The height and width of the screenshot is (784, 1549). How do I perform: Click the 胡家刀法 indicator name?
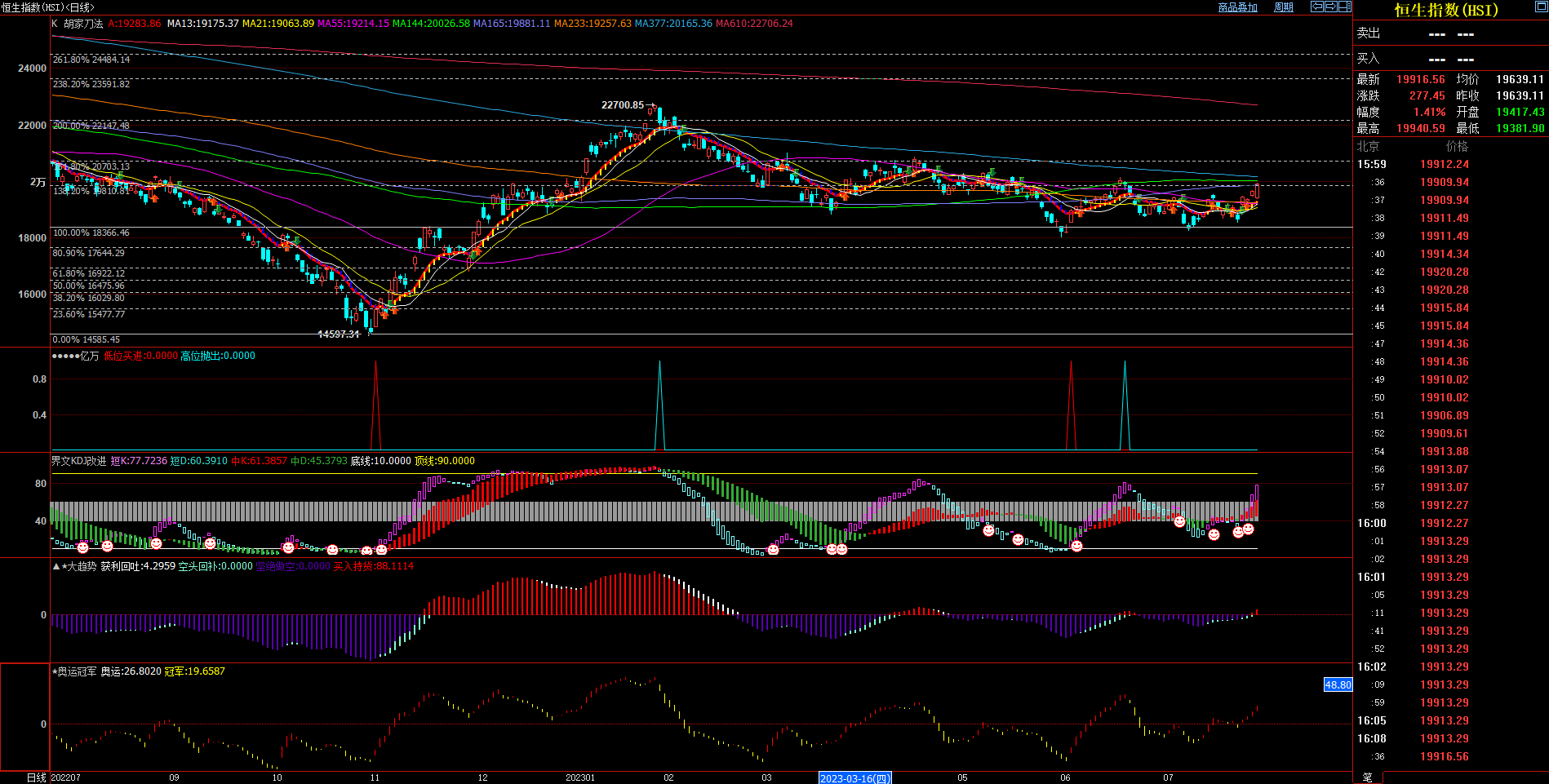click(x=83, y=24)
